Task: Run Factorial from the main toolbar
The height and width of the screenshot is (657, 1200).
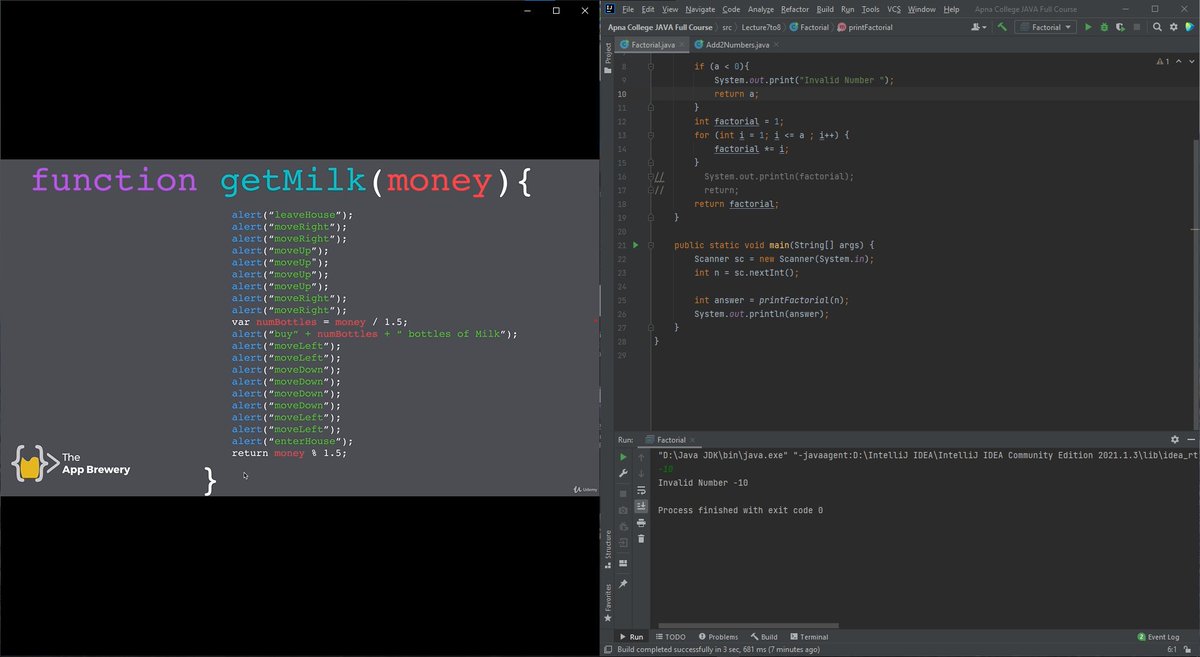Action: 1088,27
